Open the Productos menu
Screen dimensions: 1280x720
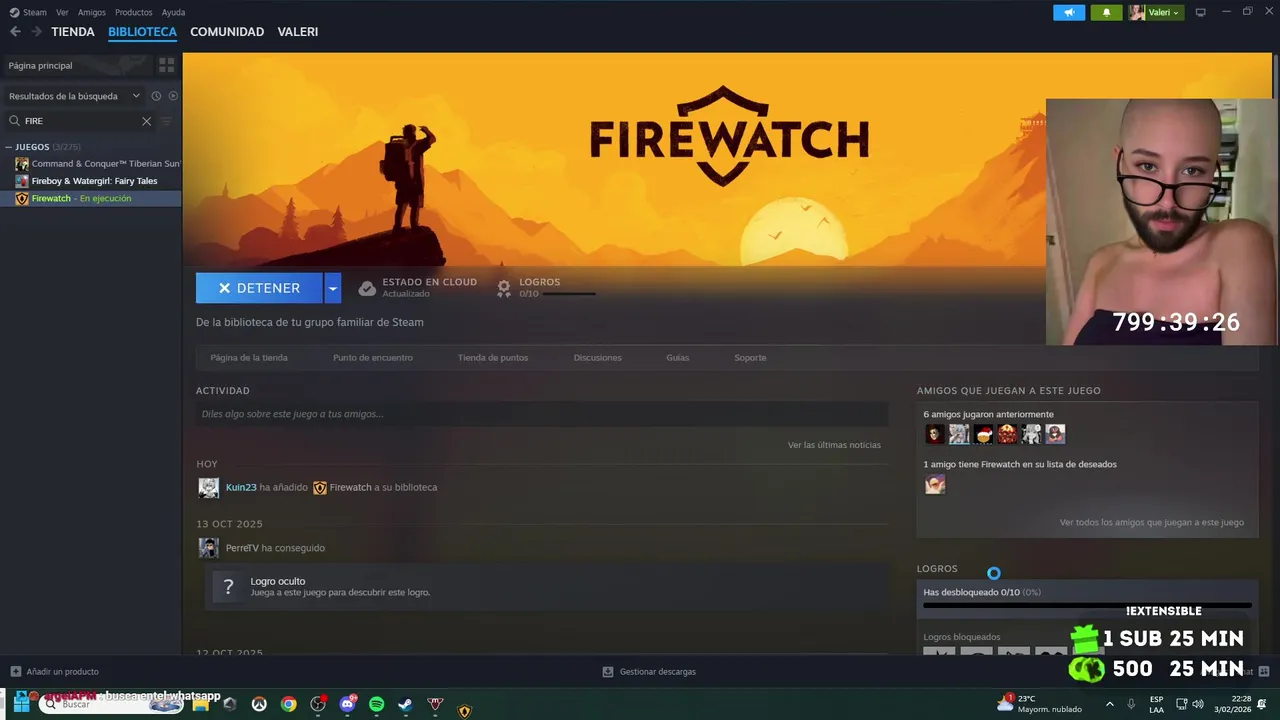click(x=134, y=12)
